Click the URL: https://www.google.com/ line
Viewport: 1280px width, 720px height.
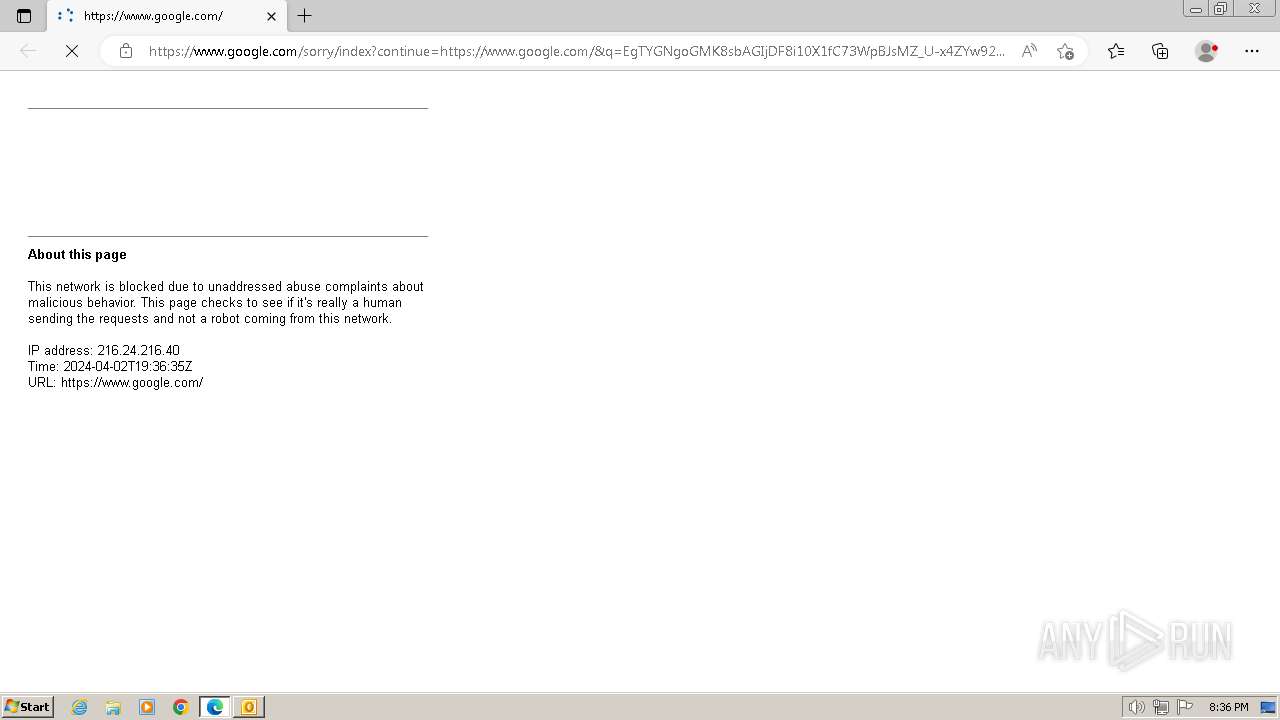[x=116, y=382]
